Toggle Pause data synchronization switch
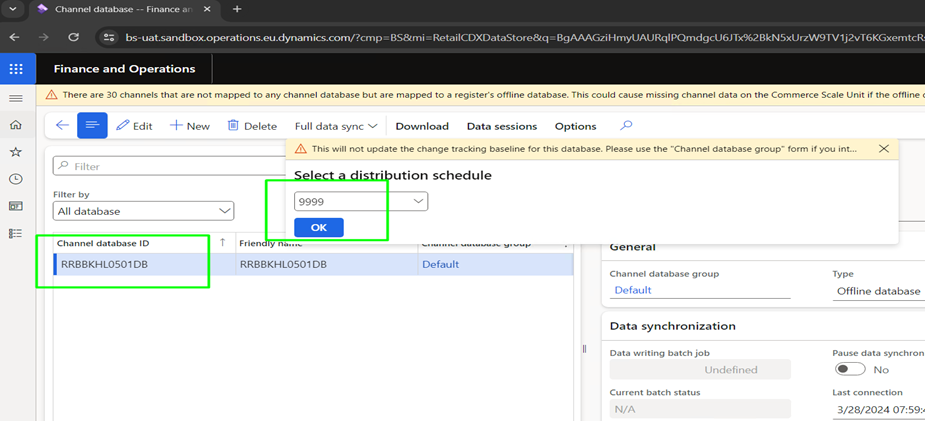Screen dimensions: 925x421 850,370
